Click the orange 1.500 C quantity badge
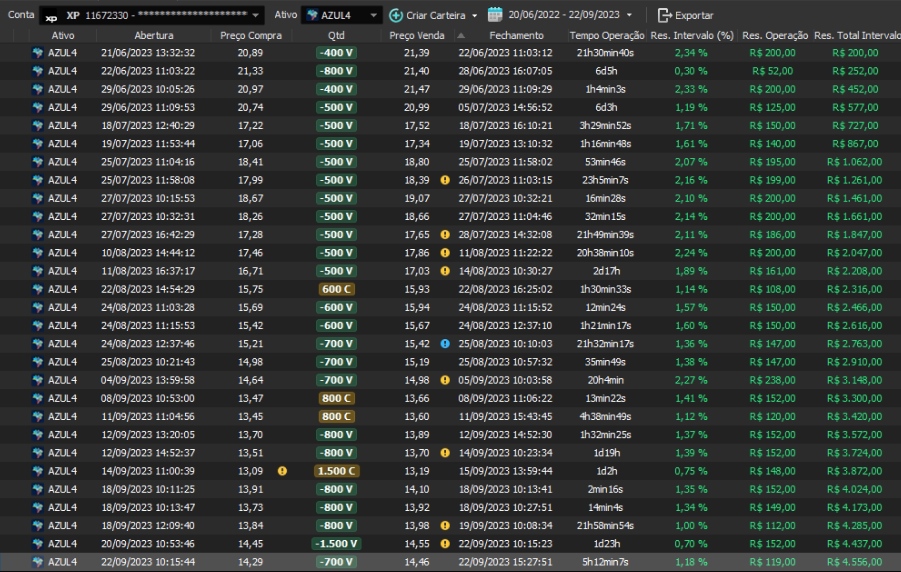Viewport: 901px width, 572px height. (335, 471)
